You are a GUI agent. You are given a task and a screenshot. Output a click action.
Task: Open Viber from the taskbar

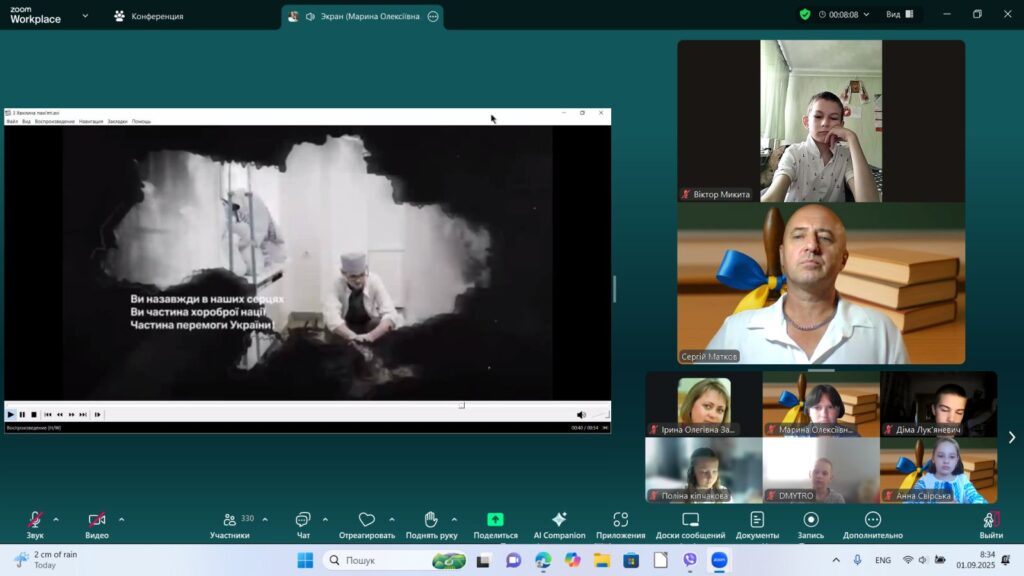690,560
